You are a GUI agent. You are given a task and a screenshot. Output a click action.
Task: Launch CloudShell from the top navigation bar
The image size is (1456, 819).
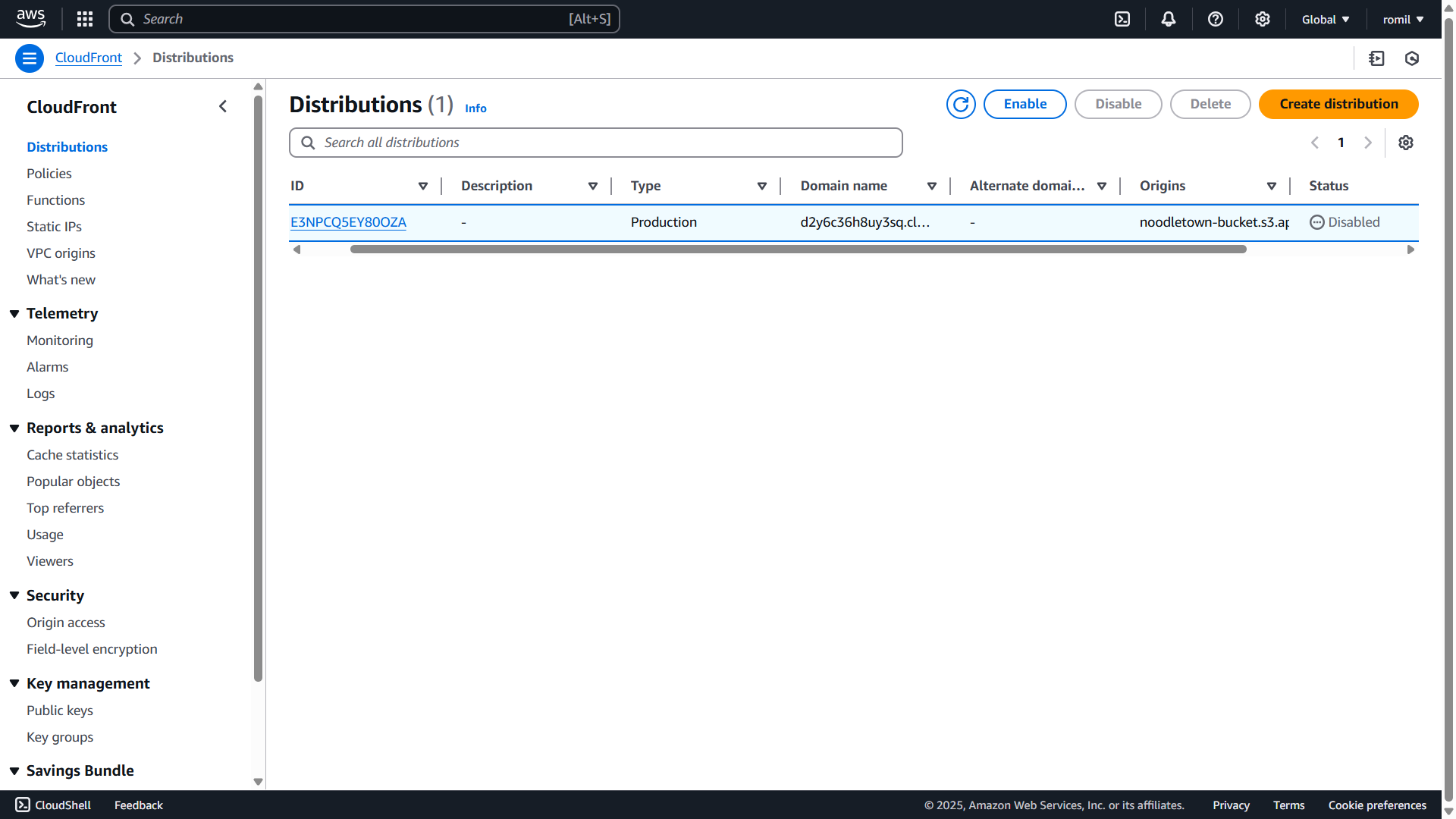tap(1122, 19)
